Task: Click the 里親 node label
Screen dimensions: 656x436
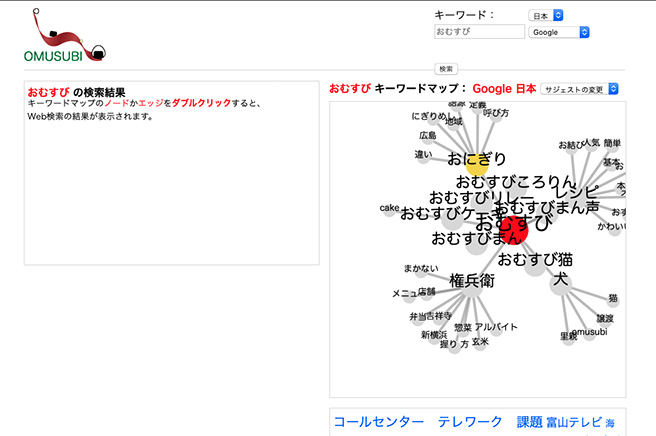Action: (568, 336)
